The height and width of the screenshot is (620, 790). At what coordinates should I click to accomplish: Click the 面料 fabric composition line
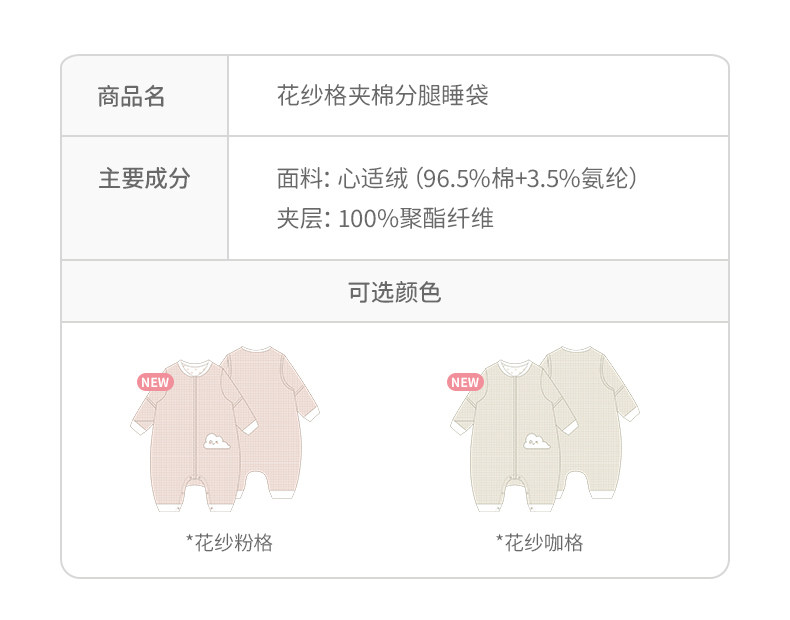[456, 180]
